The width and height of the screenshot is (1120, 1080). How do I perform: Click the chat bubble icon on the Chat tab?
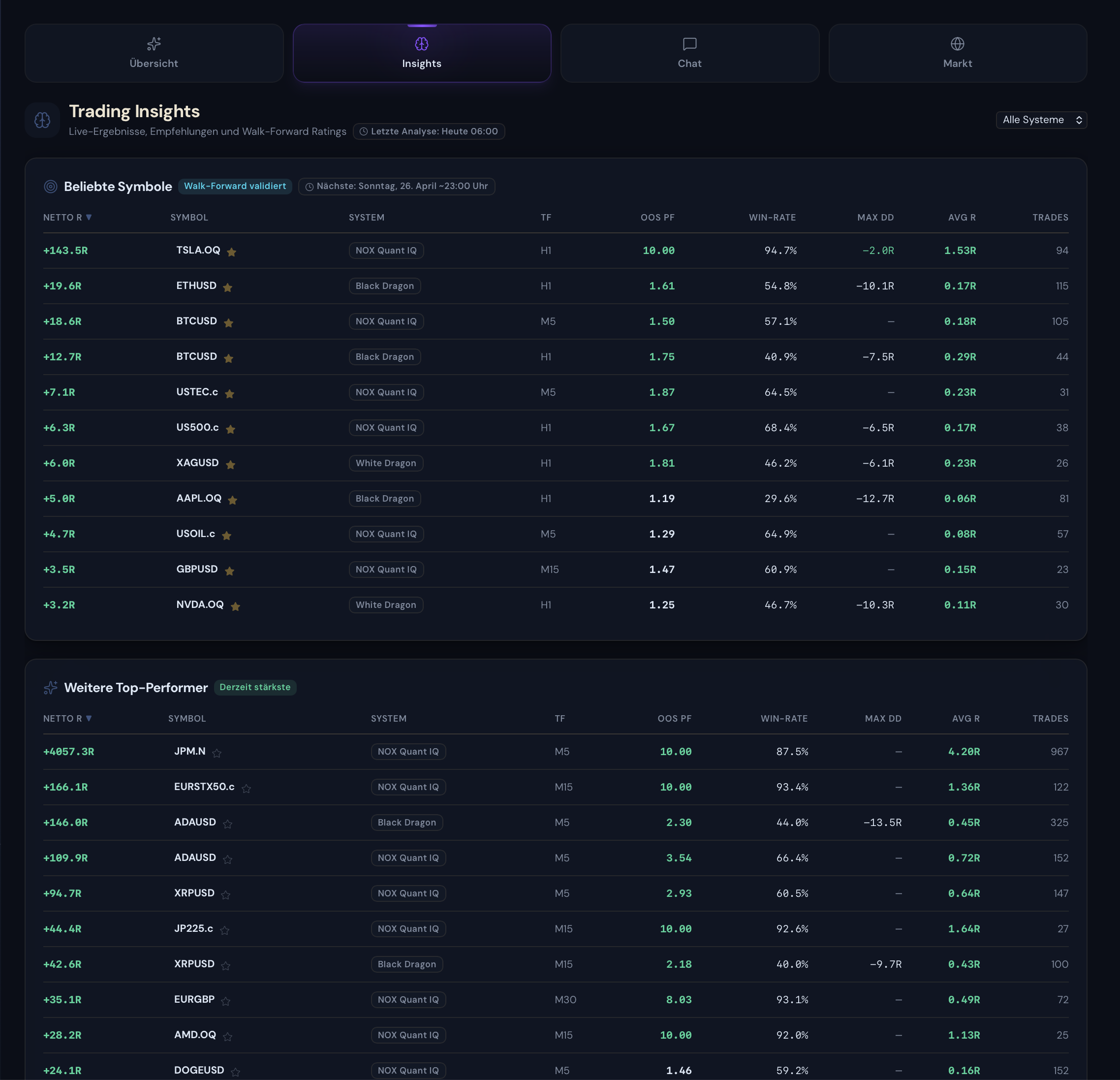pyautogui.click(x=690, y=44)
